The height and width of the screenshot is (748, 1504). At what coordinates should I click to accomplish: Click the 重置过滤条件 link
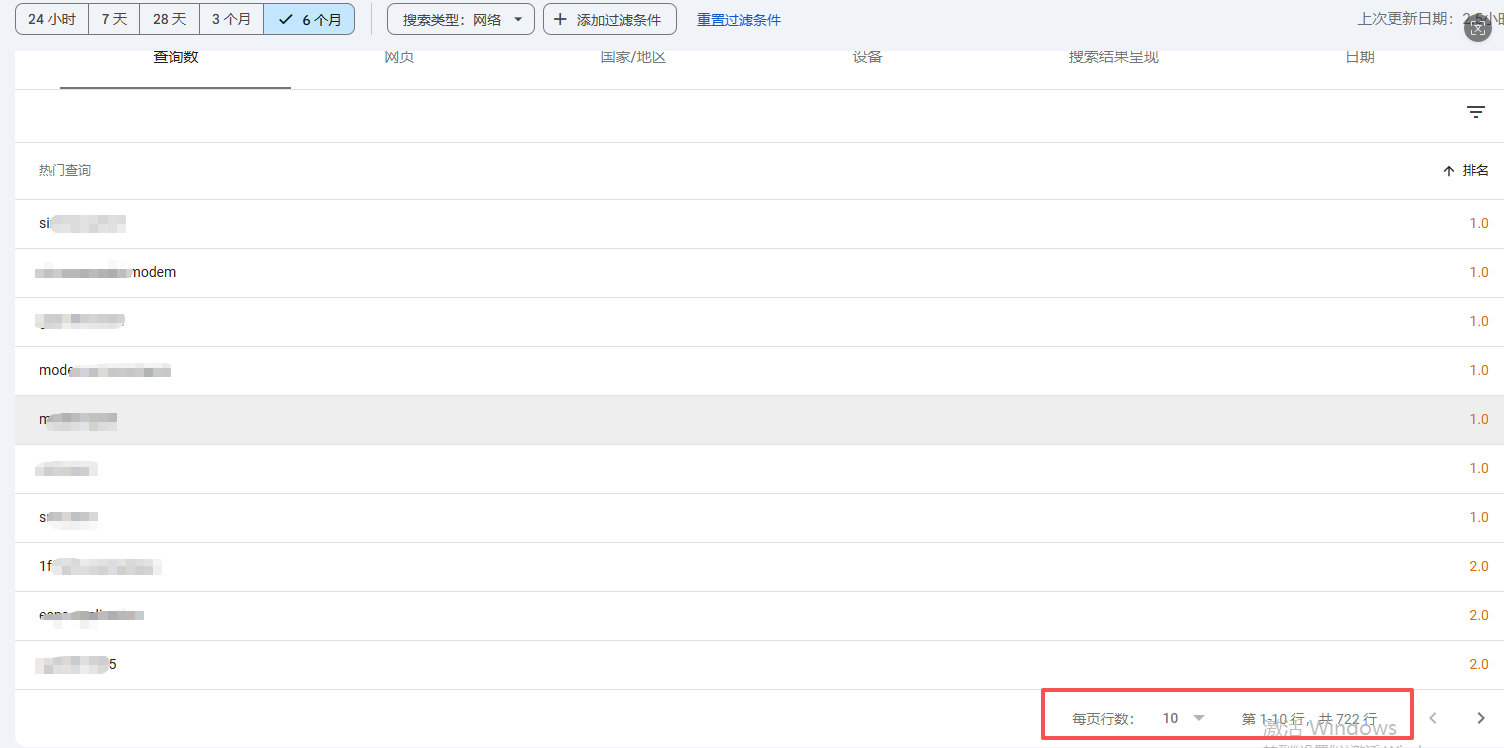(739, 20)
